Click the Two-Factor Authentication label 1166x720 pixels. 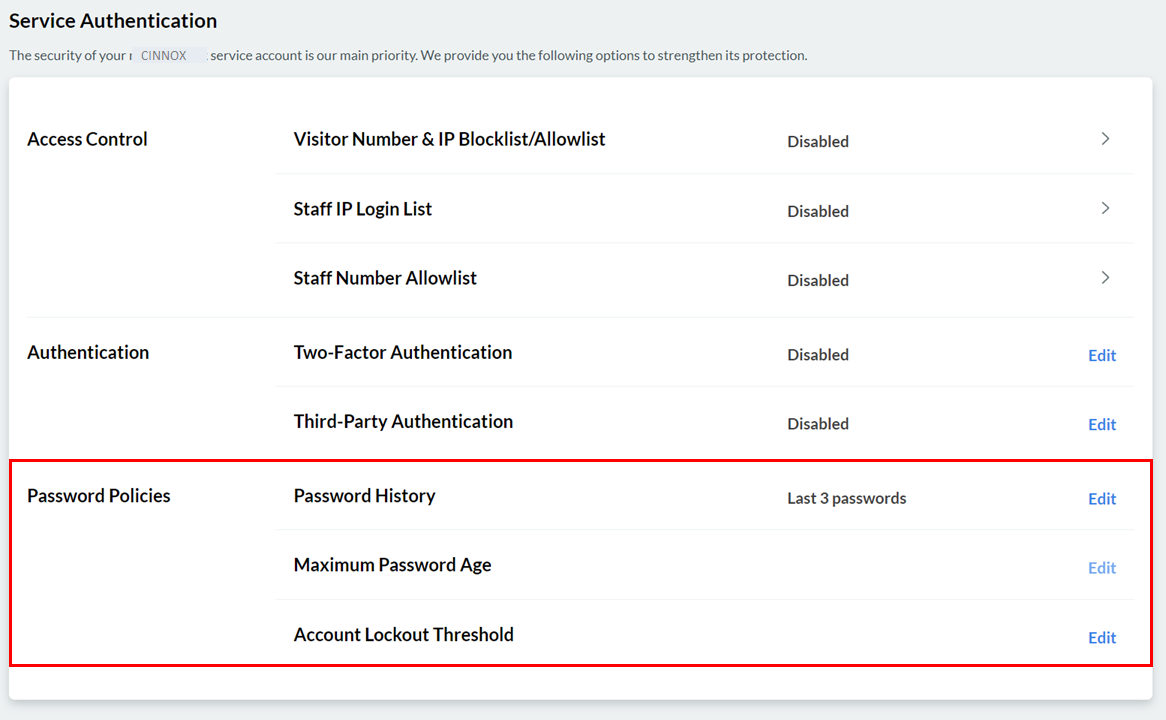403,353
